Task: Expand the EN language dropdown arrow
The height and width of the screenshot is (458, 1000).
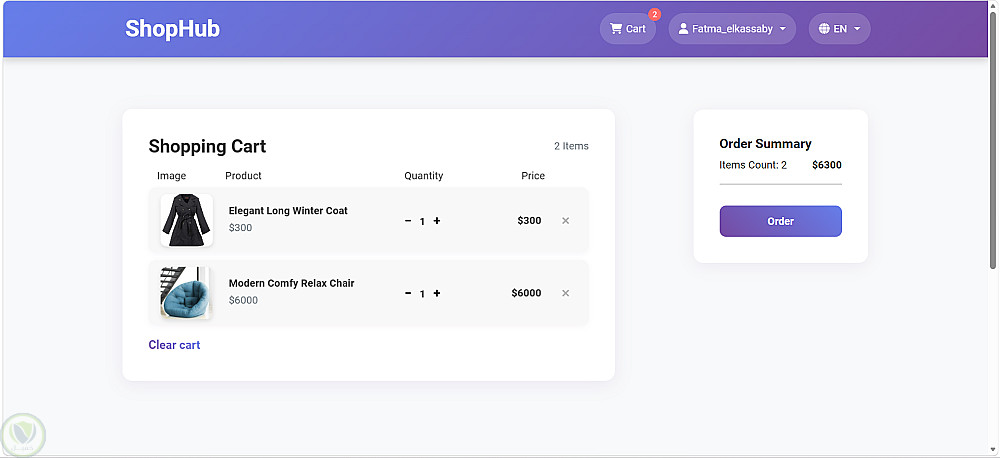Action: (857, 29)
